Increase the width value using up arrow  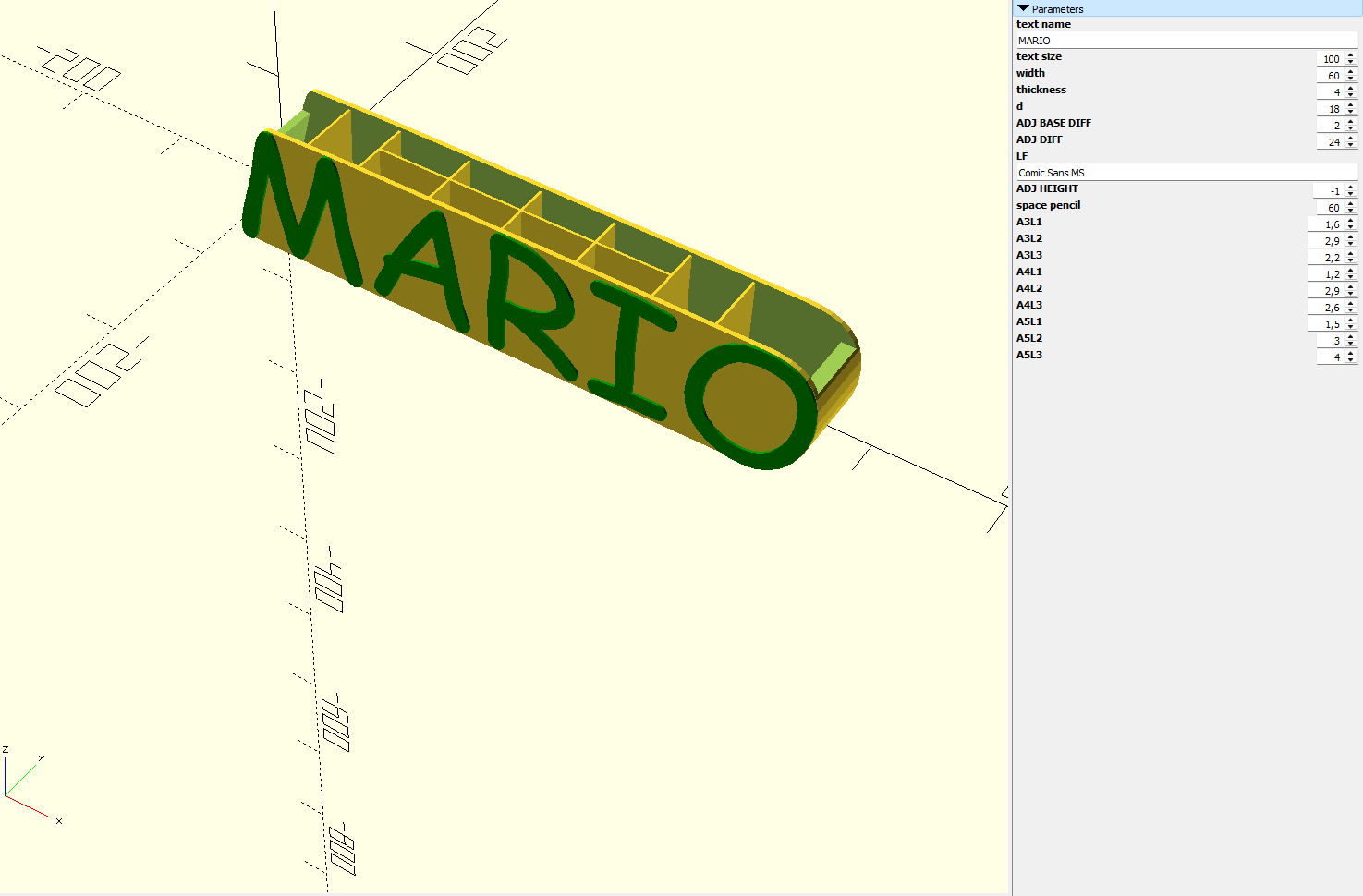1351,72
